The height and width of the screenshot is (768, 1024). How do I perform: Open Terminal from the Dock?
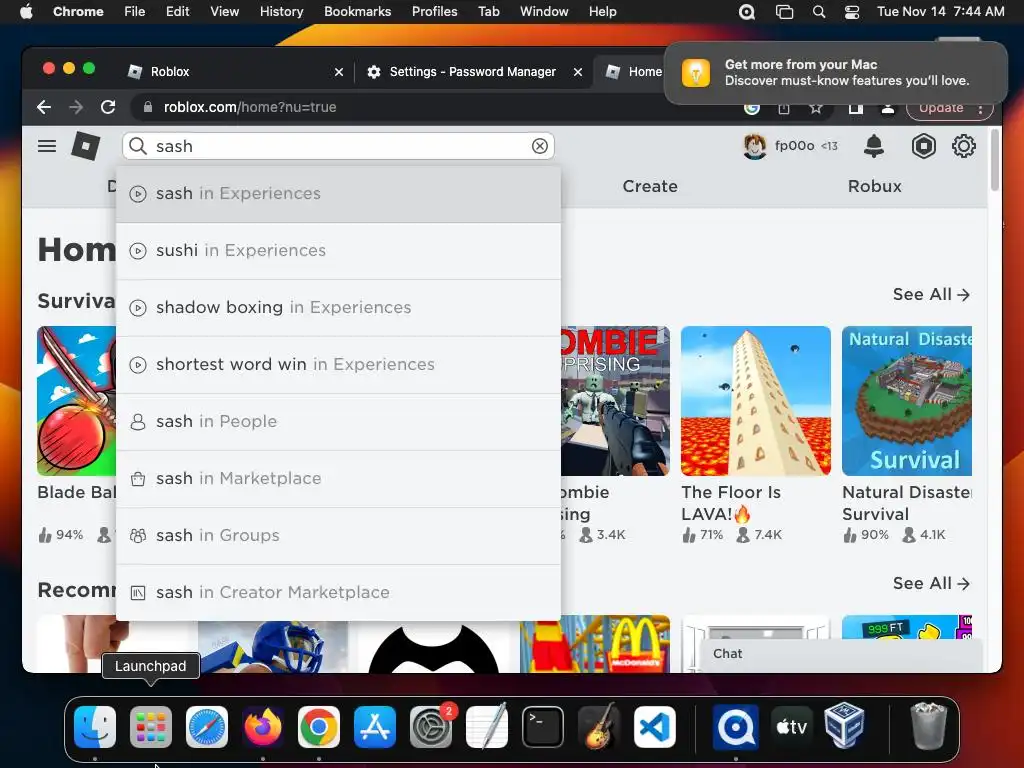[543, 727]
